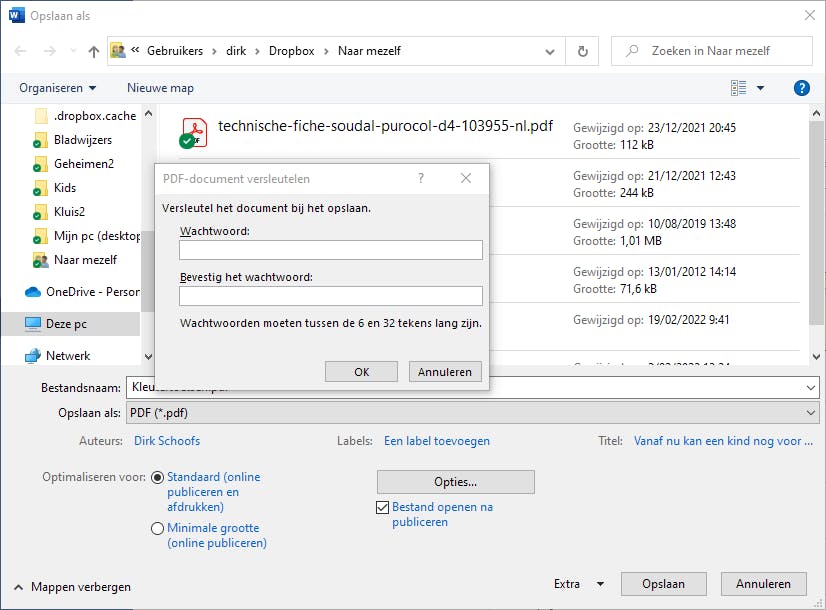Screen dimensions: 826x610
Task: Collapse folders with Mappen verbergen
Action: click(x=71, y=587)
